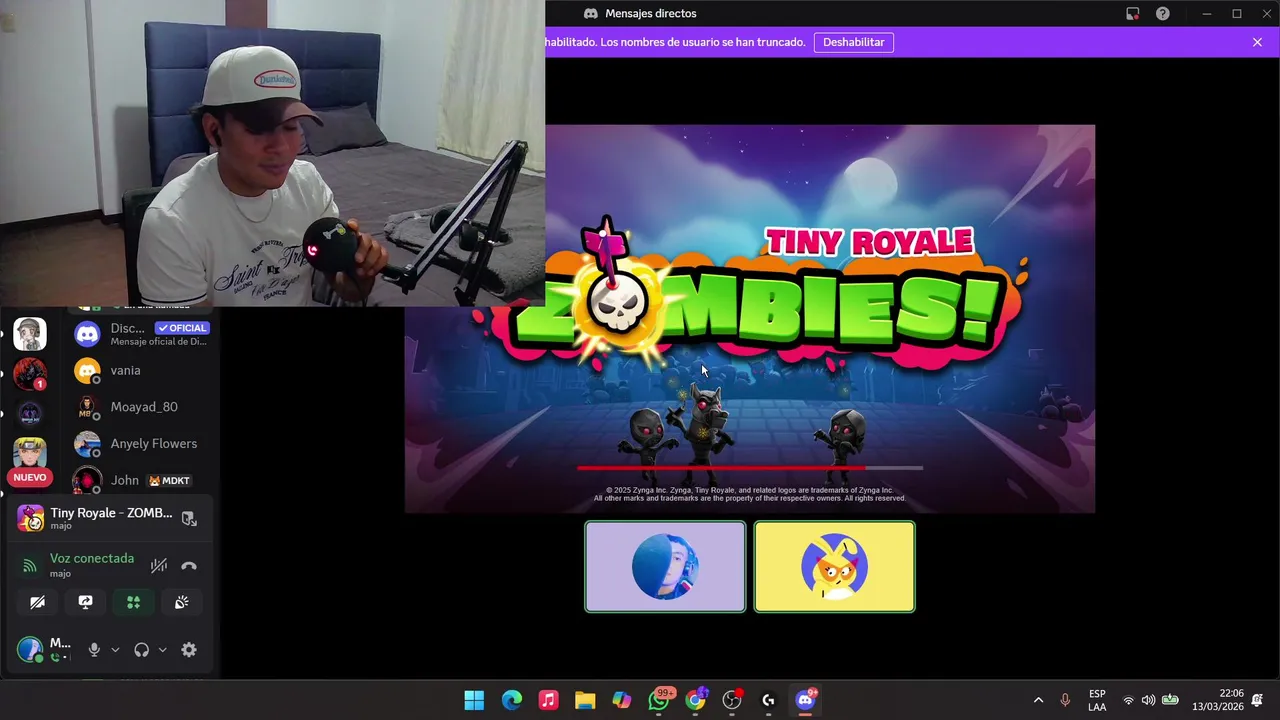Deafen audio with the headphones icon
Image resolution: width=1280 pixels, height=720 pixels.
pos(141,650)
